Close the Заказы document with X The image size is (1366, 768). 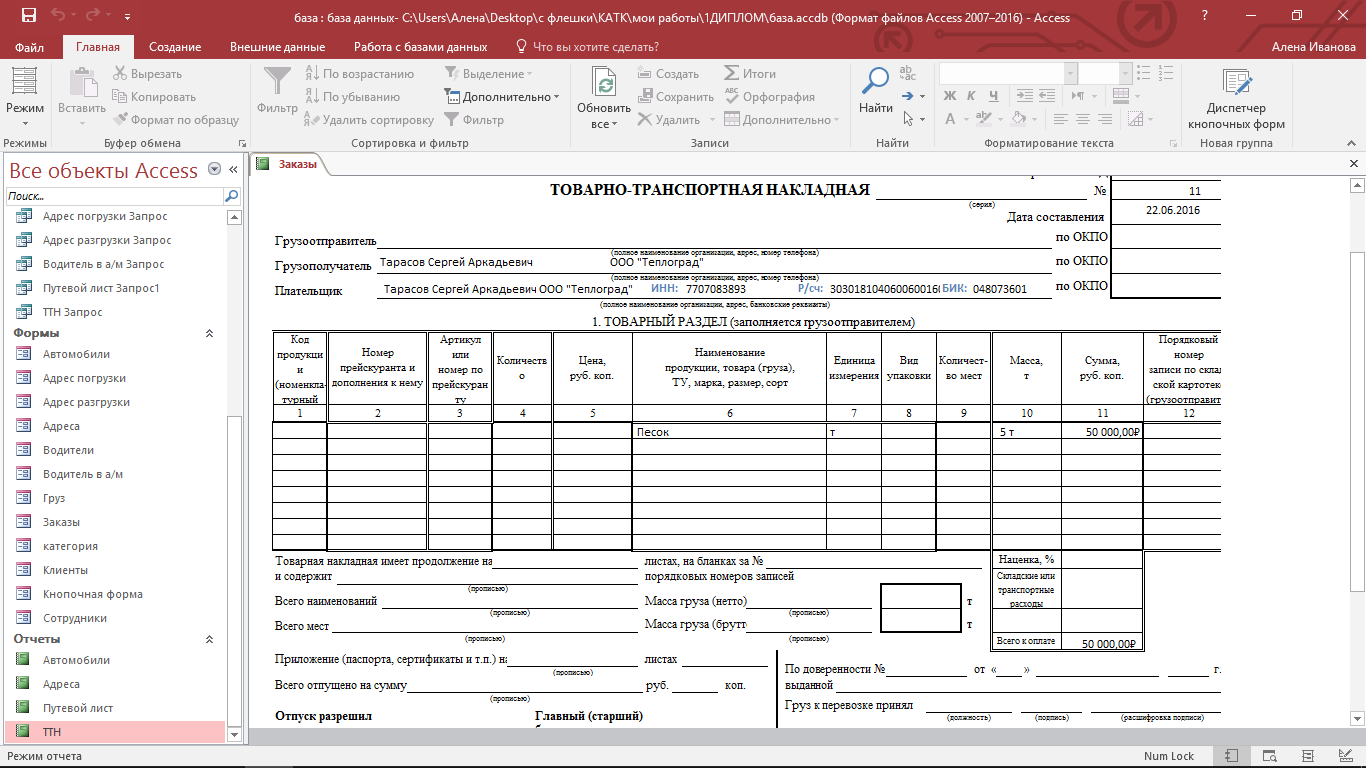[x=1353, y=163]
